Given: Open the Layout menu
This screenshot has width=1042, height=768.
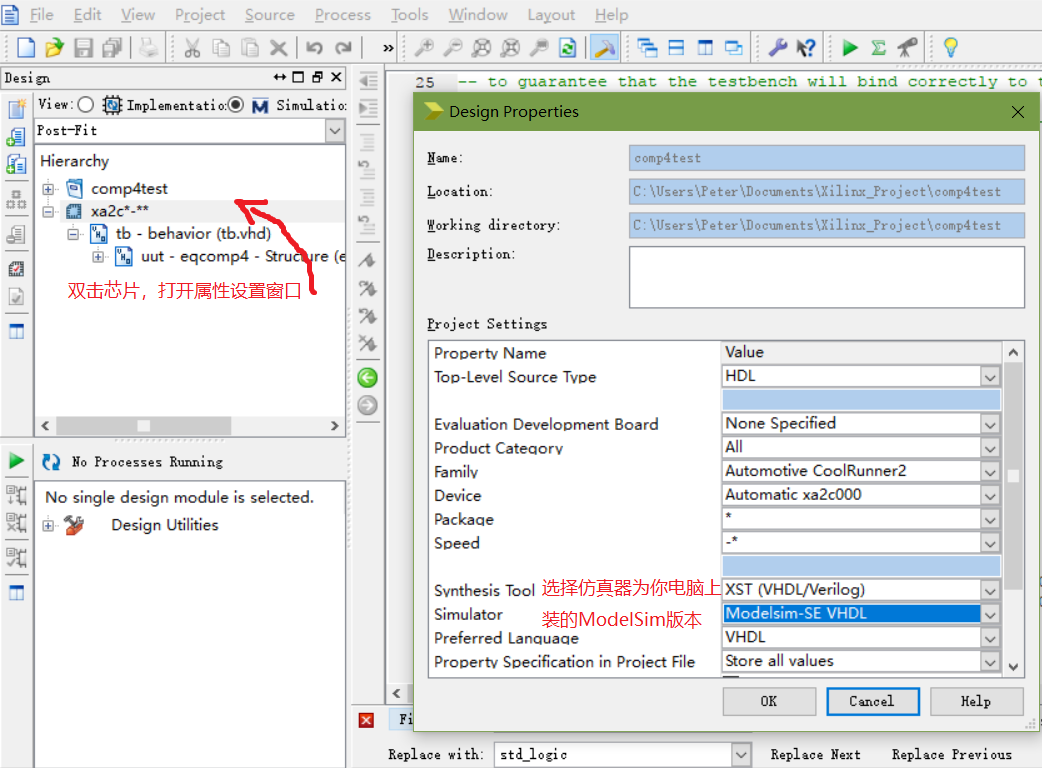Looking at the screenshot, I should pyautogui.click(x=551, y=14).
